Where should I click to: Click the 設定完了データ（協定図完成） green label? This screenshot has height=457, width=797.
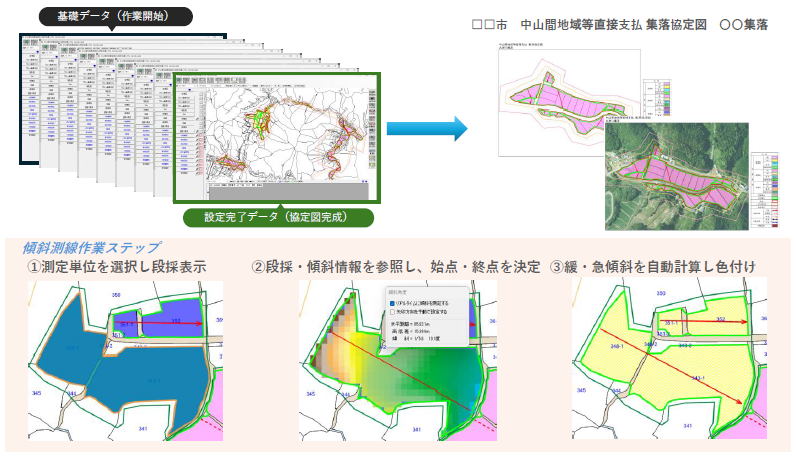pyautogui.click(x=277, y=216)
